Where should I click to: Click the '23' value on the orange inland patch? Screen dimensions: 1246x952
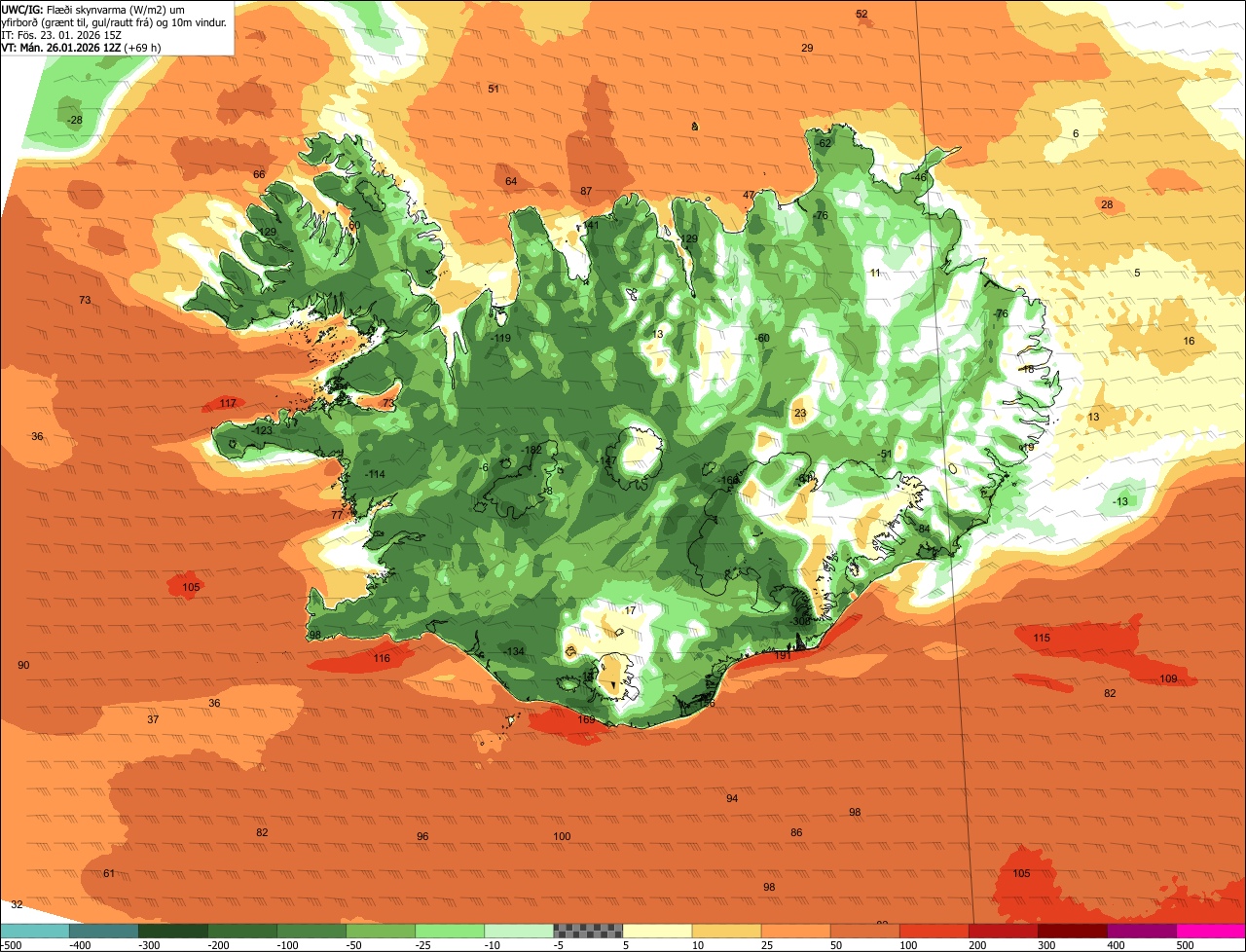click(800, 414)
